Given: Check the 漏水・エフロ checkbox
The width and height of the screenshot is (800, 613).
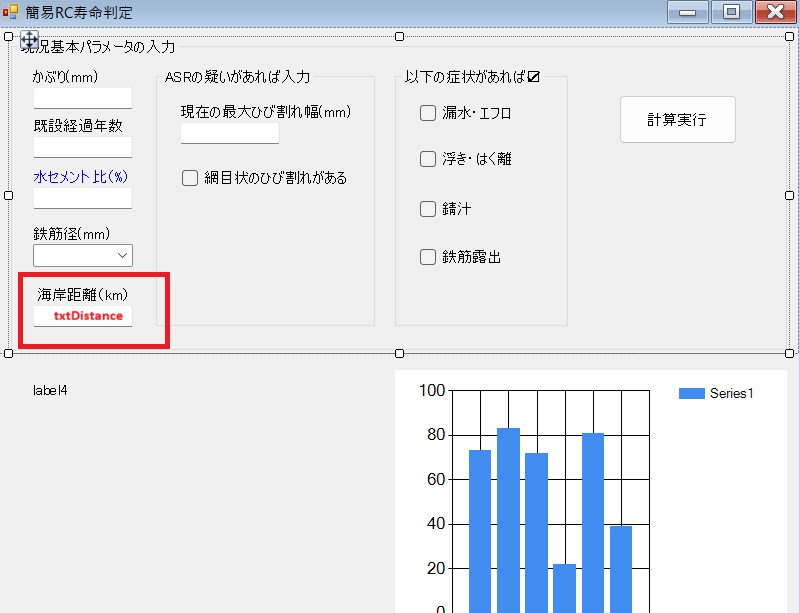Looking at the screenshot, I should (x=428, y=113).
